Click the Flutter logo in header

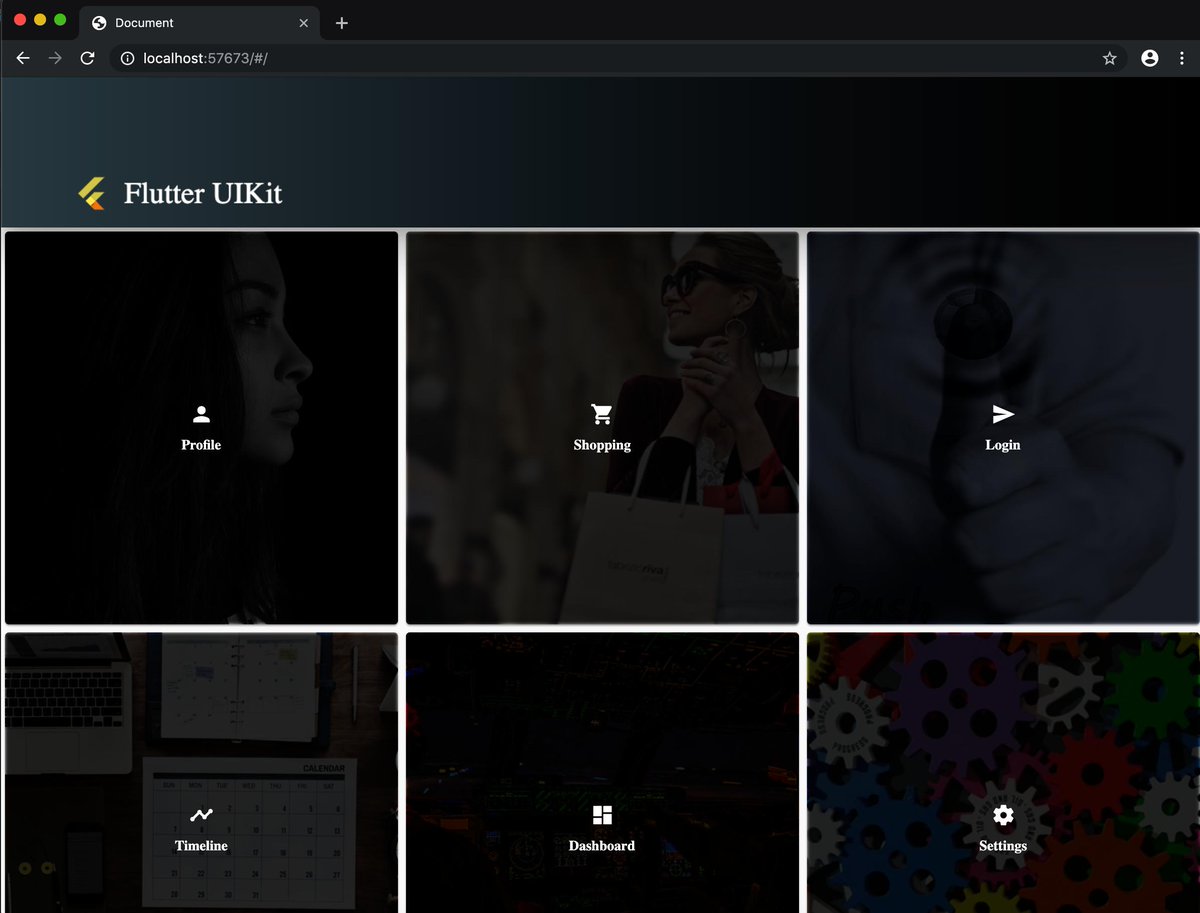(x=92, y=193)
